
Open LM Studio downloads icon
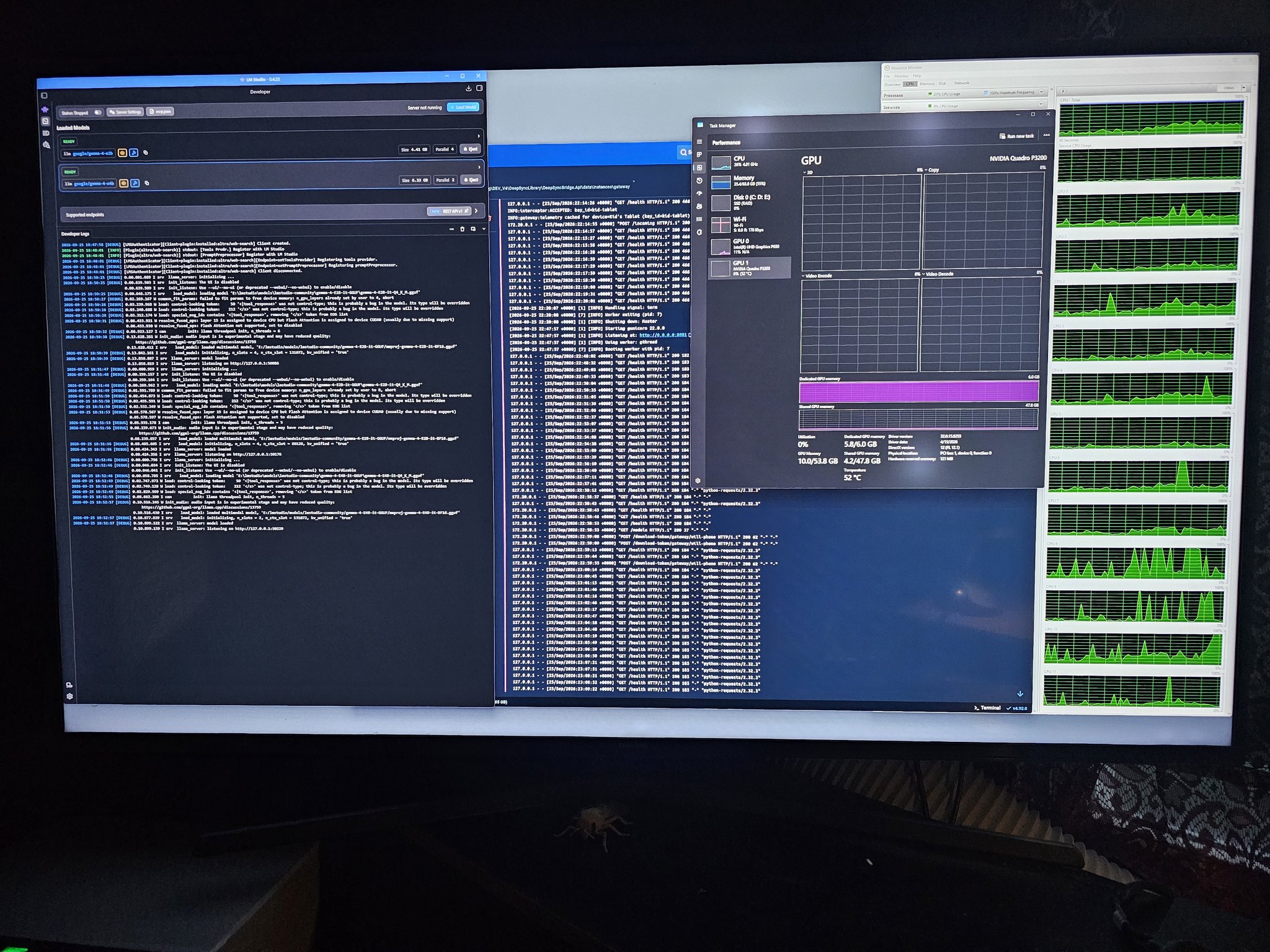click(468, 89)
